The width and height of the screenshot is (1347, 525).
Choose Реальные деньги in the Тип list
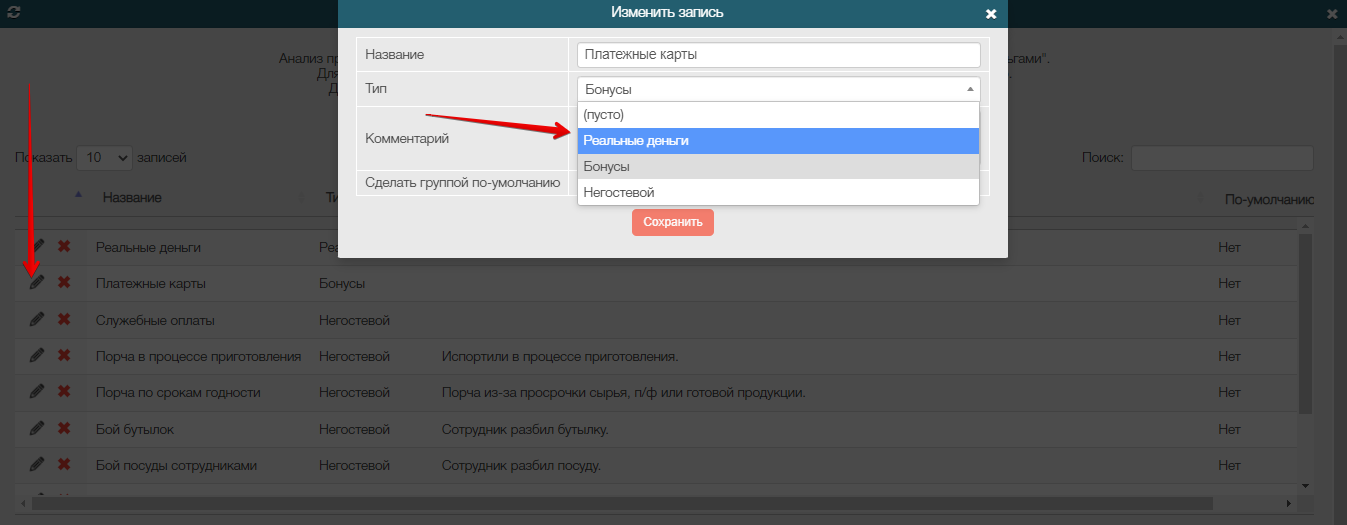tap(778, 141)
